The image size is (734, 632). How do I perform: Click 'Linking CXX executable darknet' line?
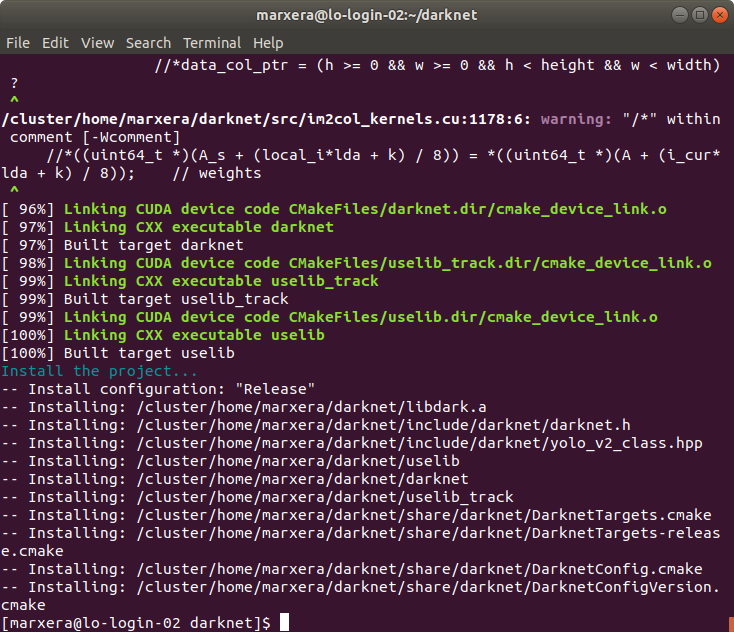coord(198,227)
